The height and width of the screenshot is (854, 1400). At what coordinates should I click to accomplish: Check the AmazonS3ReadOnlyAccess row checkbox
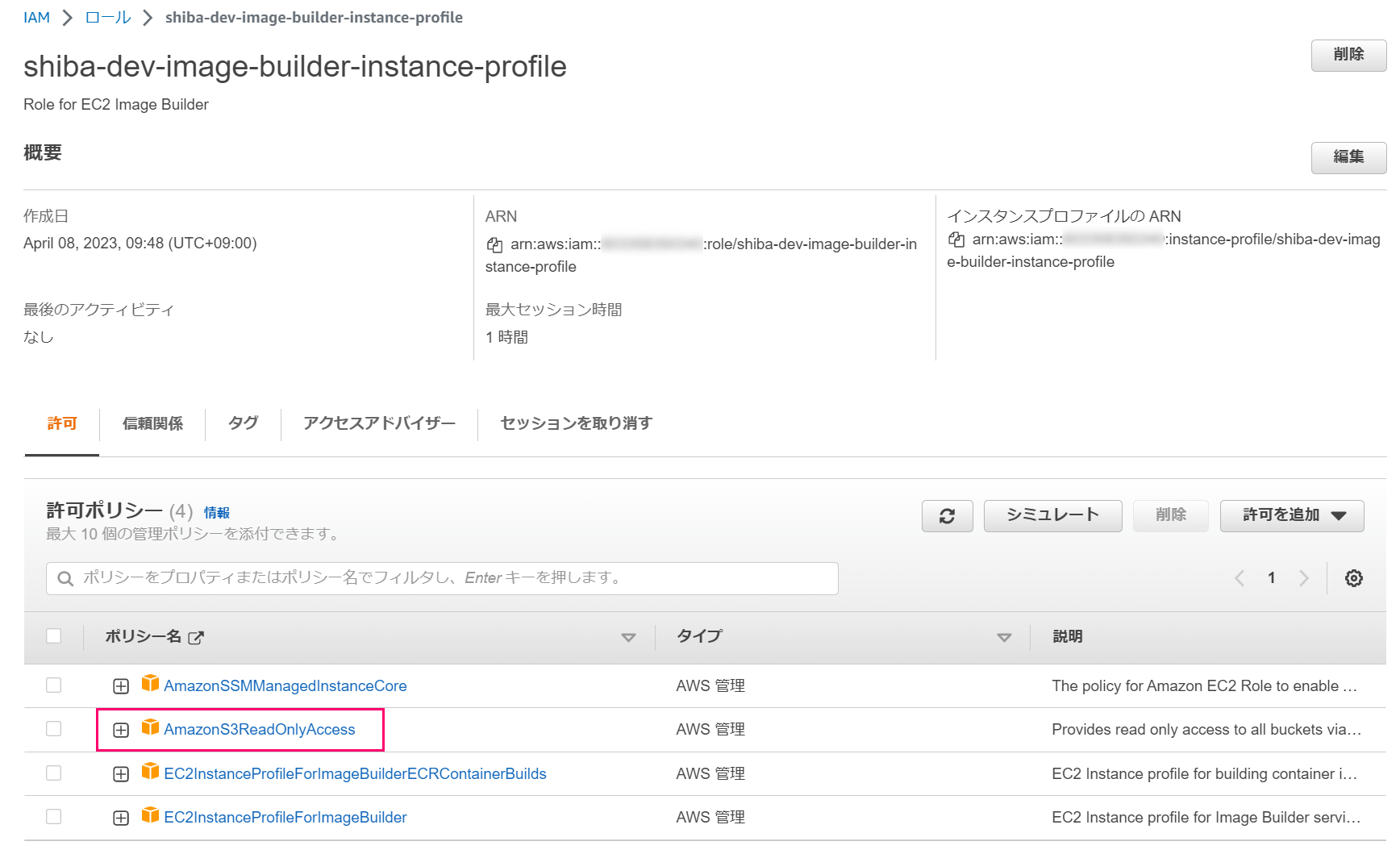click(x=54, y=729)
